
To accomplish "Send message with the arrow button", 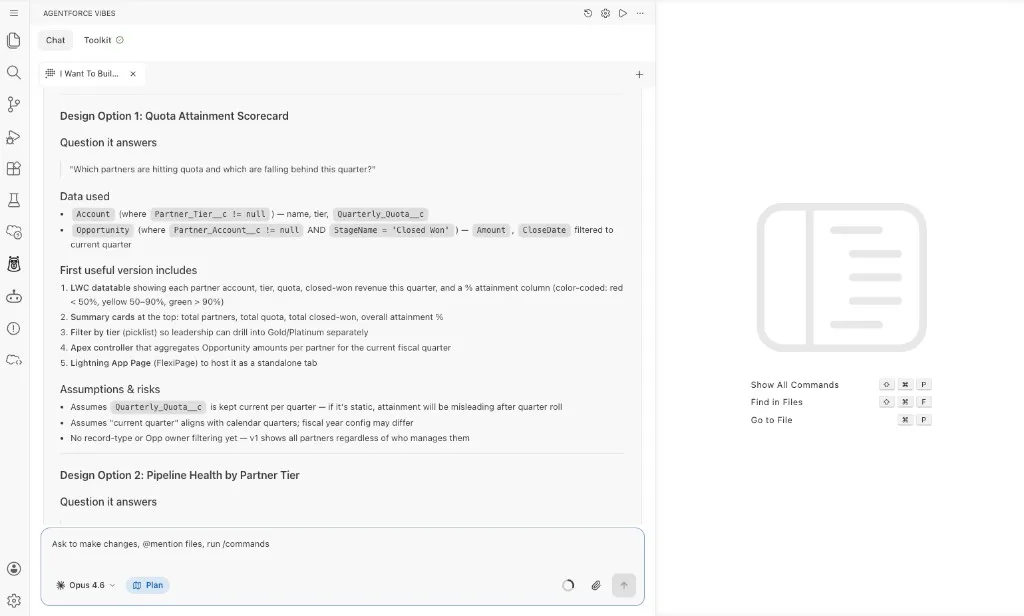I will pyautogui.click(x=624, y=585).
